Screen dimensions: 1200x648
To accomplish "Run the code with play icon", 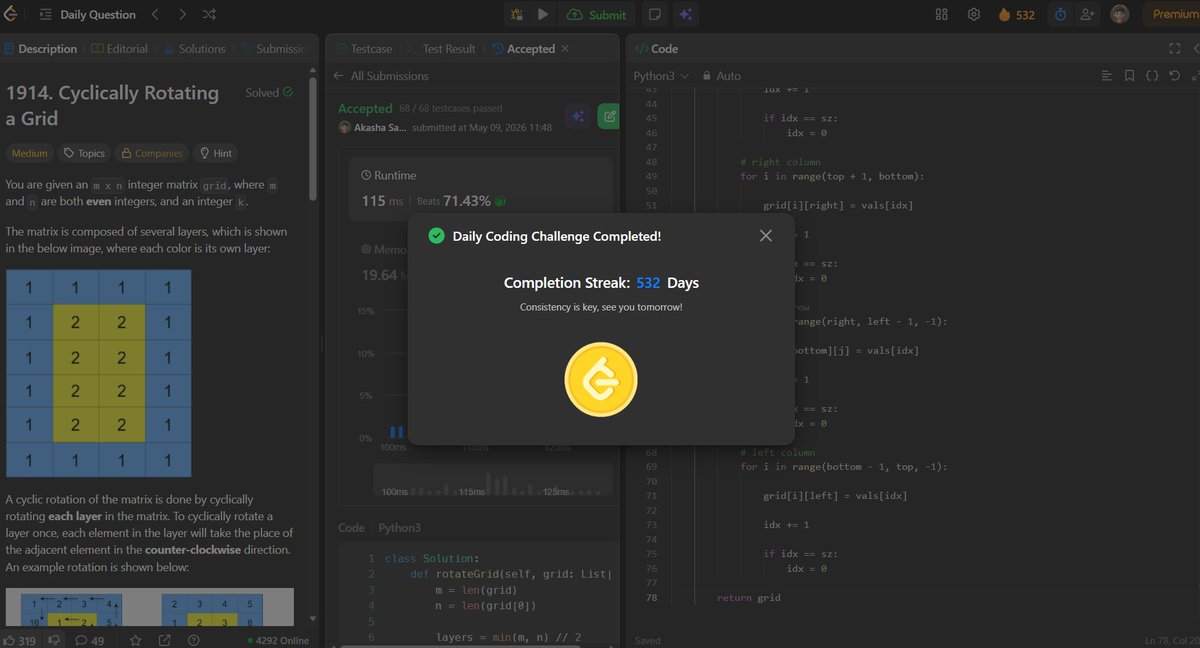I will (x=542, y=15).
